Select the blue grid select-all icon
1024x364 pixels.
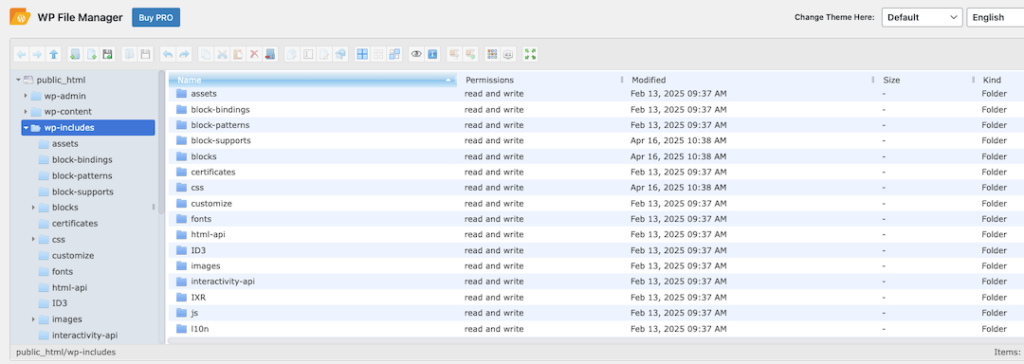tap(361, 54)
